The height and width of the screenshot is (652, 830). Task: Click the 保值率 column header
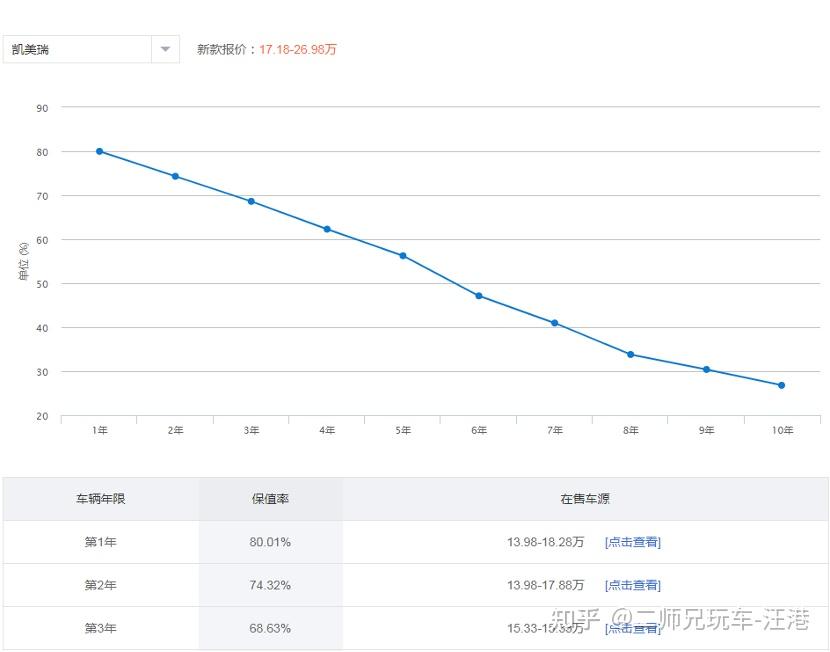[270, 499]
